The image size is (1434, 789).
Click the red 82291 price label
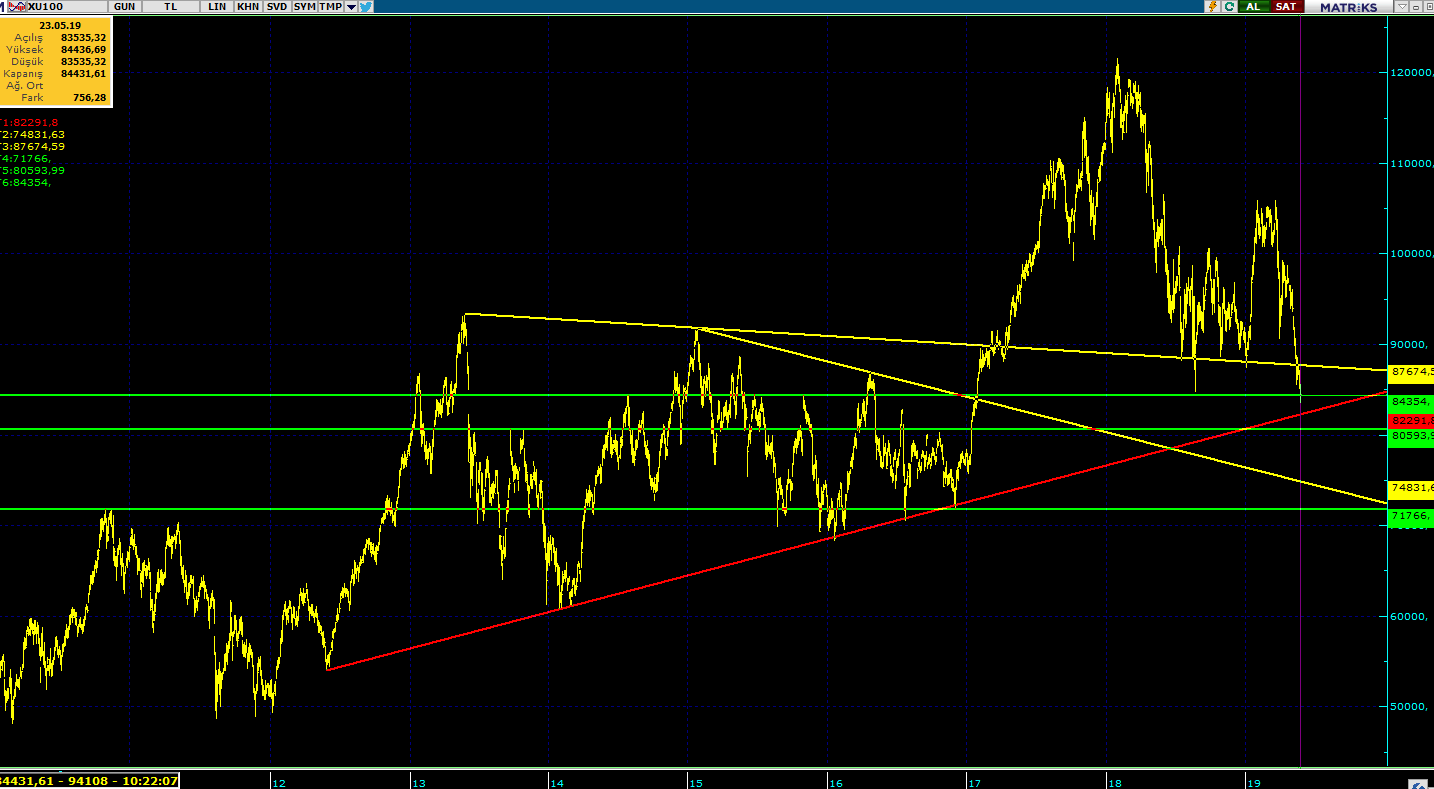tap(1411, 421)
